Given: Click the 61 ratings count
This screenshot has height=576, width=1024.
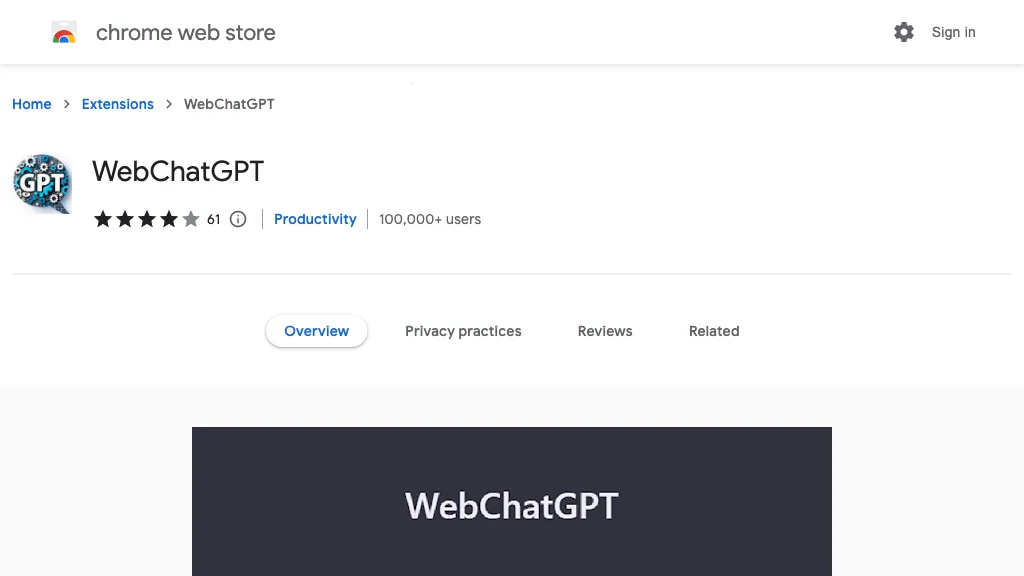Looking at the screenshot, I should pyautogui.click(x=213, y=219).
